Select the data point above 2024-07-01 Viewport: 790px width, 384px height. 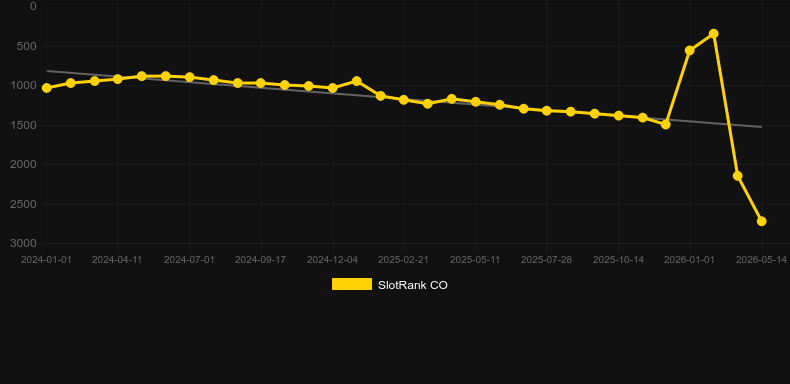[x=189, y=77]
